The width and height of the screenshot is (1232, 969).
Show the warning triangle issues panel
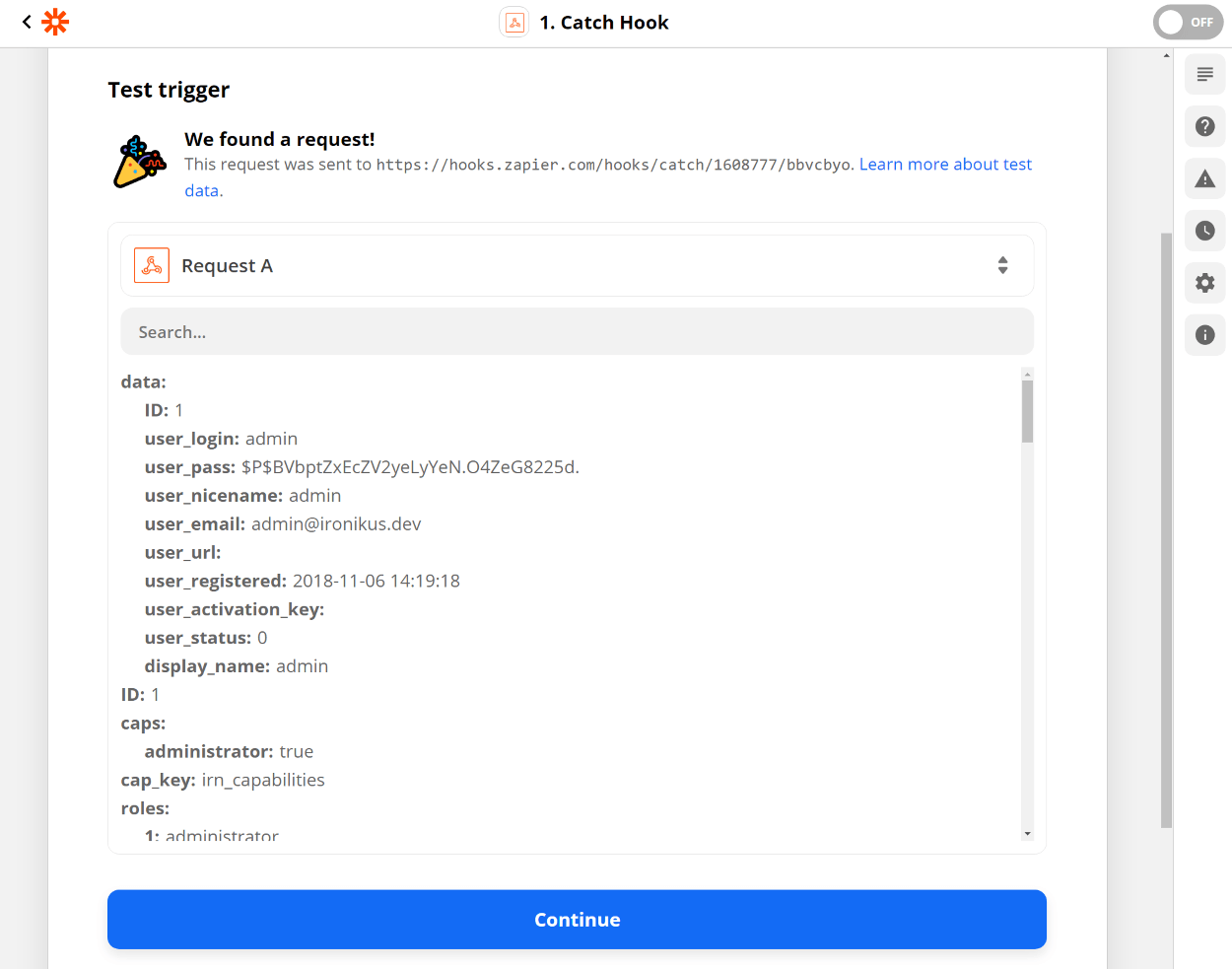click(1204, 178)
